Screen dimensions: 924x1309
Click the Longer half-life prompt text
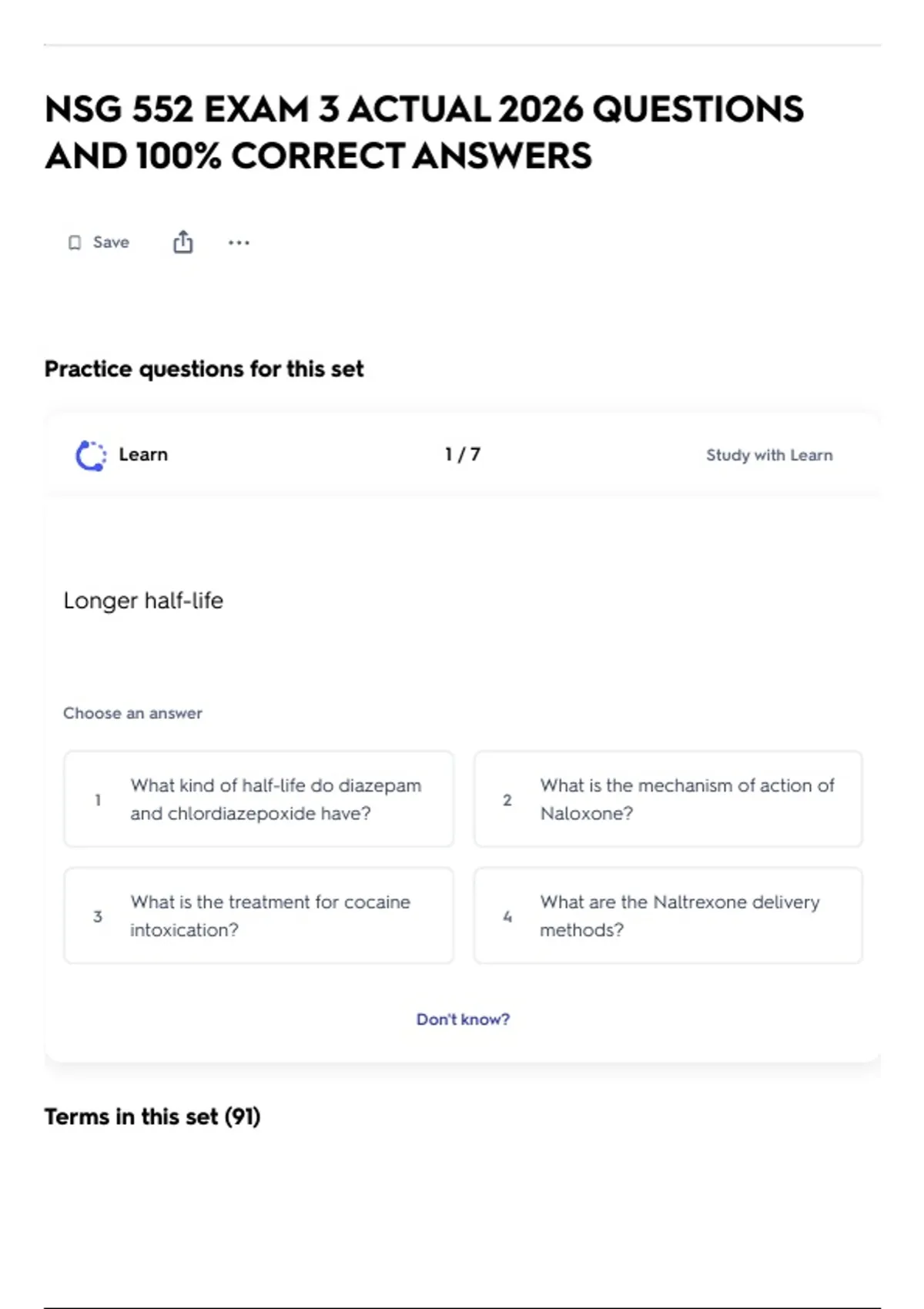(143, 601)
